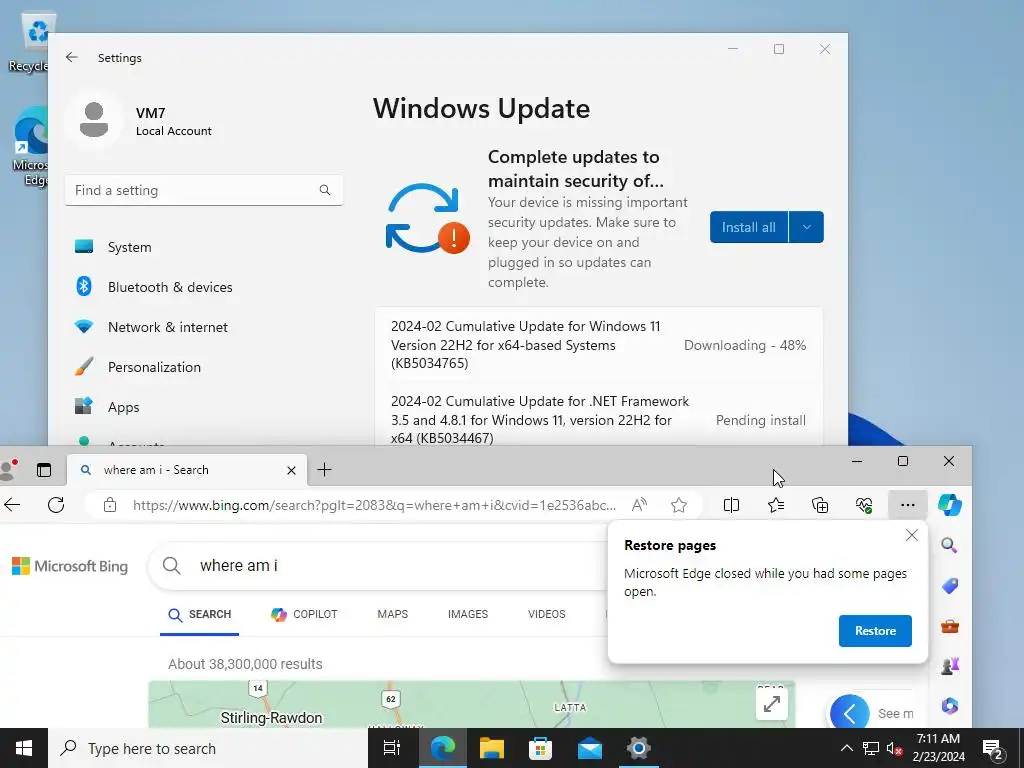Open the VM7 Local Account profile

point(140,121)
